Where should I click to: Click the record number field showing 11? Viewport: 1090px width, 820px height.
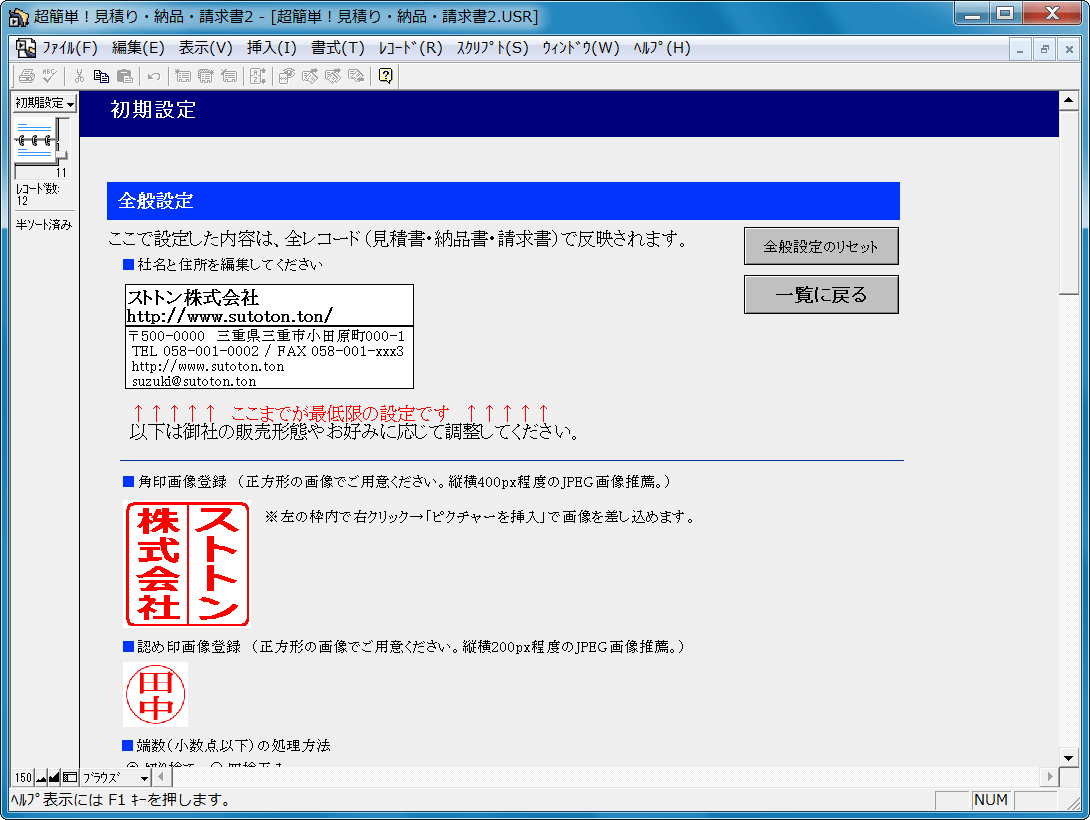click(x=42, y=172)
